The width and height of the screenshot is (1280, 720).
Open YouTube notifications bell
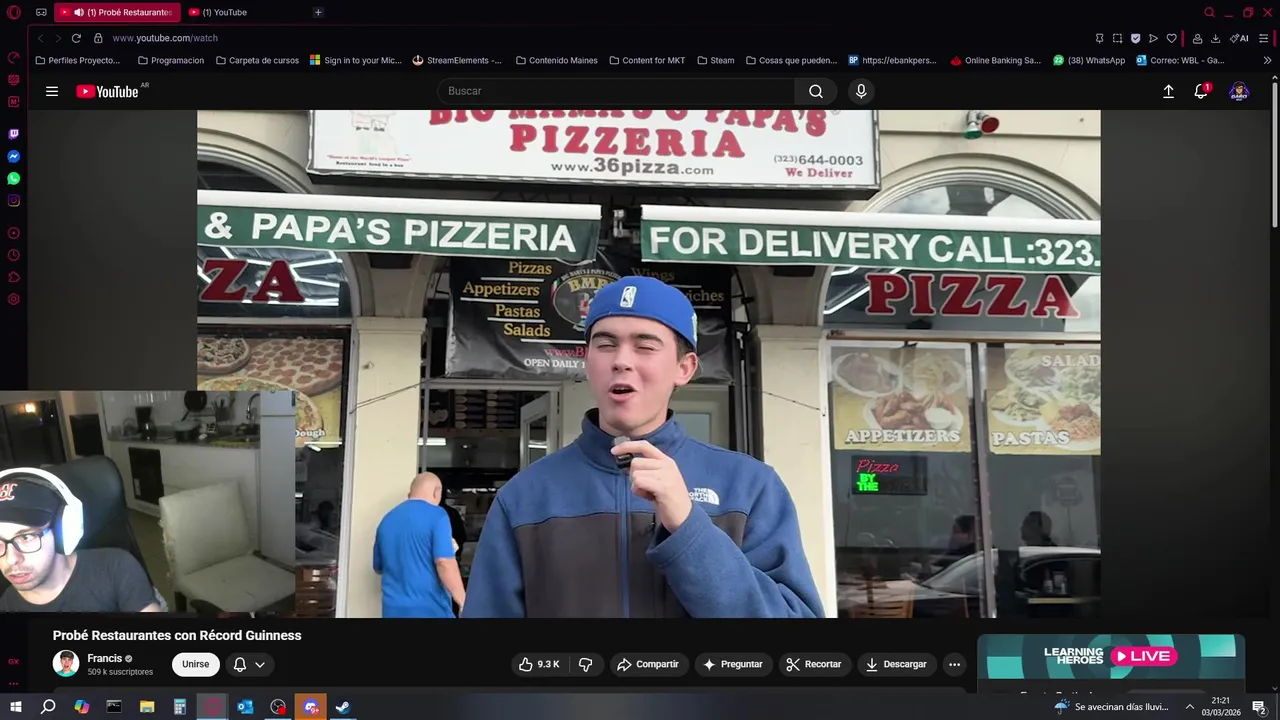[1201, 91]
